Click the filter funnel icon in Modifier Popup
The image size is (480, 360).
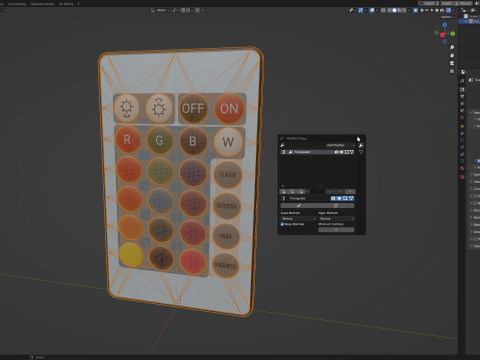pyautogui.click(x=361, y=152)
